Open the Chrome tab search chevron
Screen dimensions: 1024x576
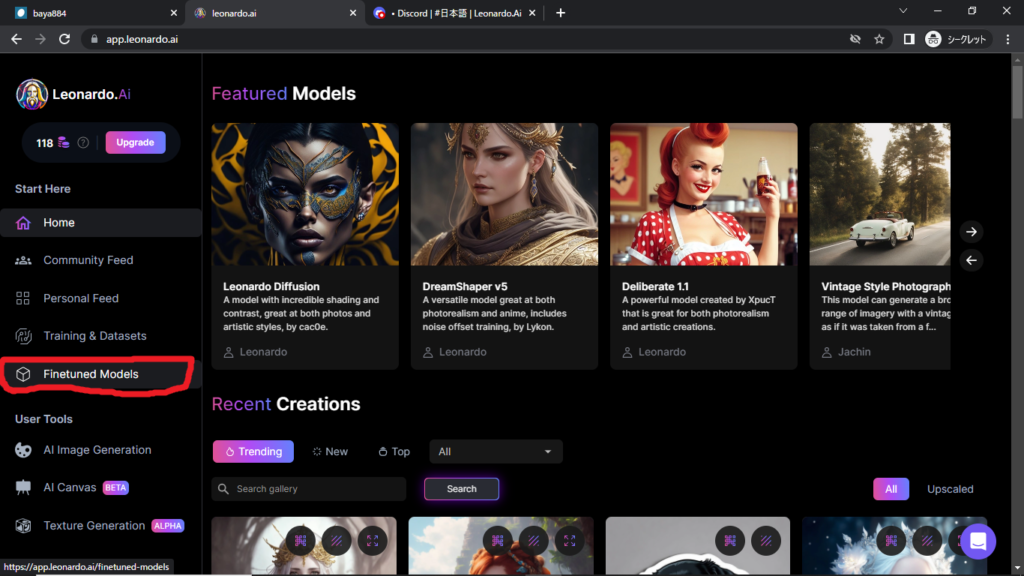coord(903,12)
